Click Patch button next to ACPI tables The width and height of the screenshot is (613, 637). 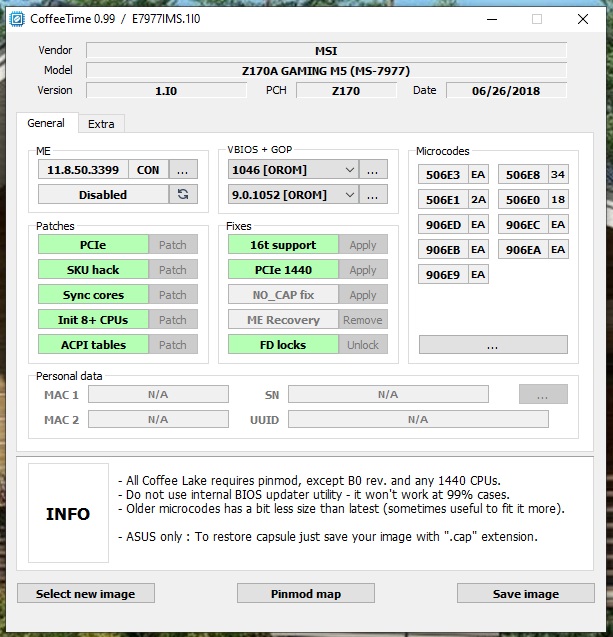point(173,344)
